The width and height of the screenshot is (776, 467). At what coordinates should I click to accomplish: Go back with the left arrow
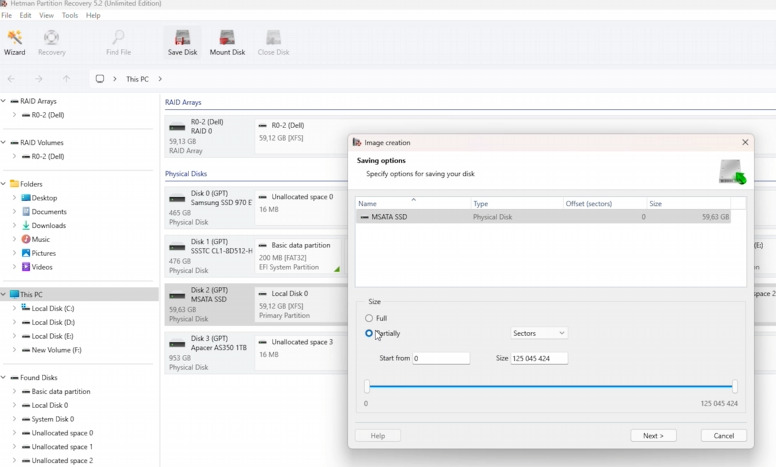pyautogui.click(x=11, y=79)
